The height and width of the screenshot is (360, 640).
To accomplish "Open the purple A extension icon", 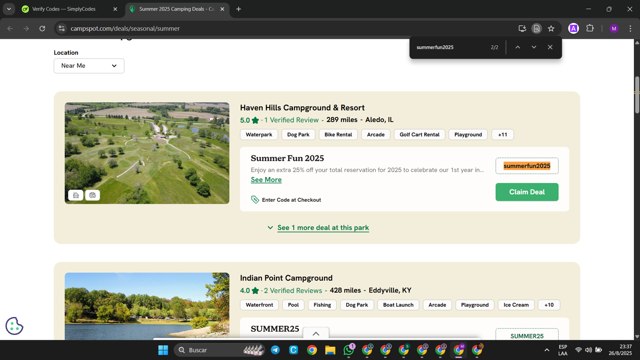I will click(573, 29).
